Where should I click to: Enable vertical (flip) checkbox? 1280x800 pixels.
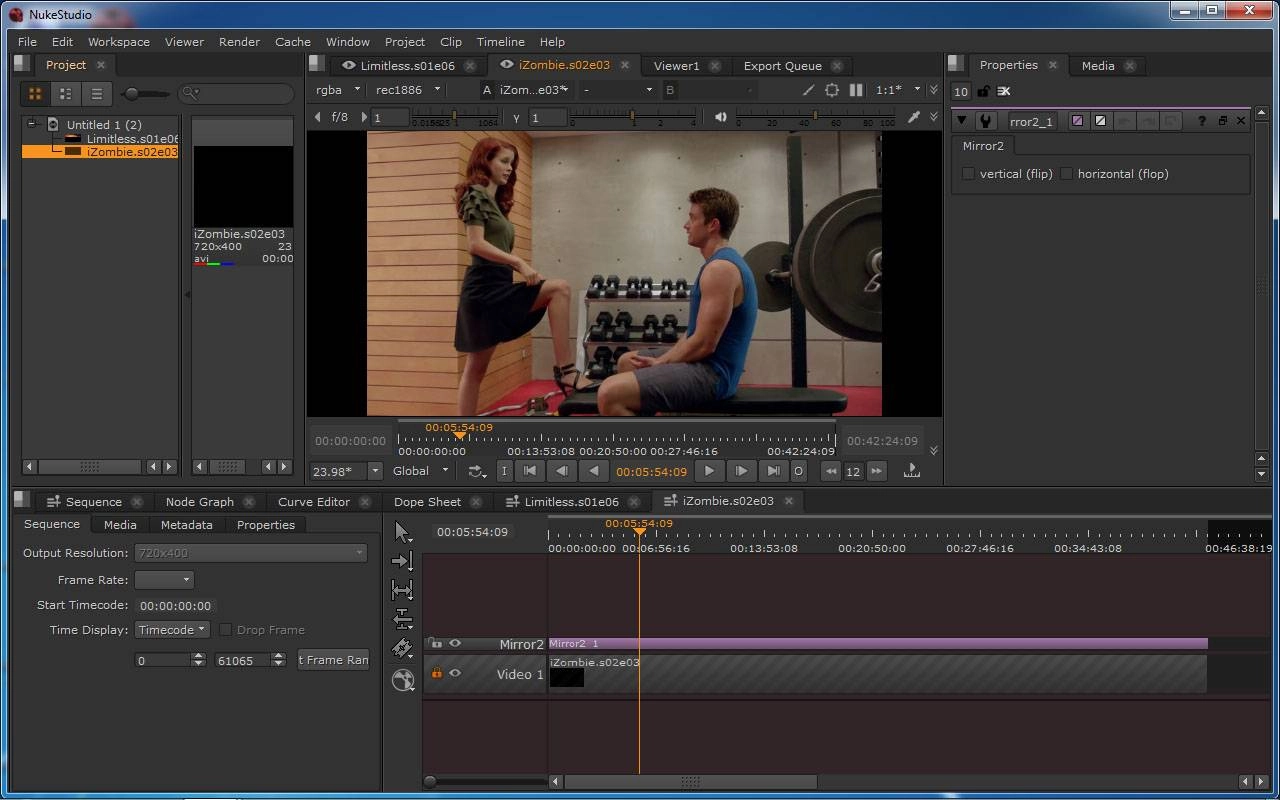(968, 174)
